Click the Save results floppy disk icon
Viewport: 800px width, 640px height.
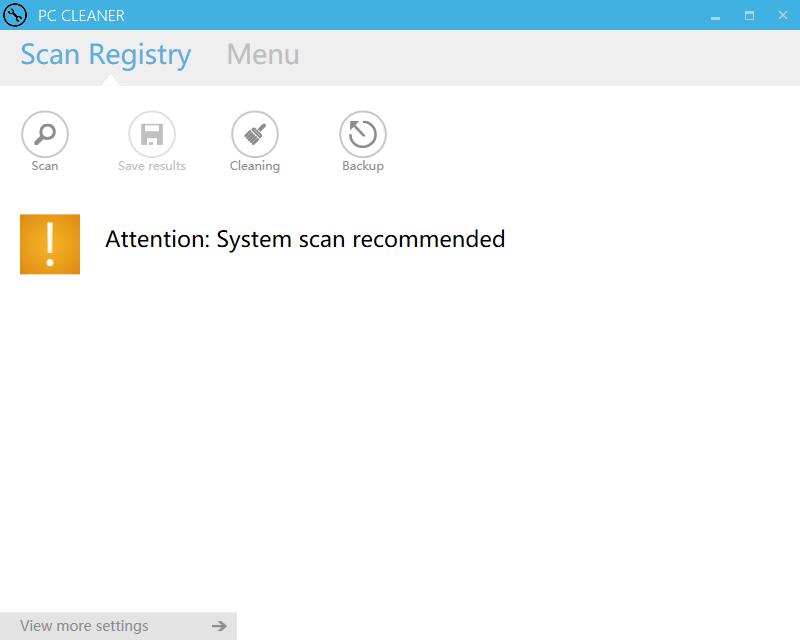pyautogui.click(x=152, y=134)
